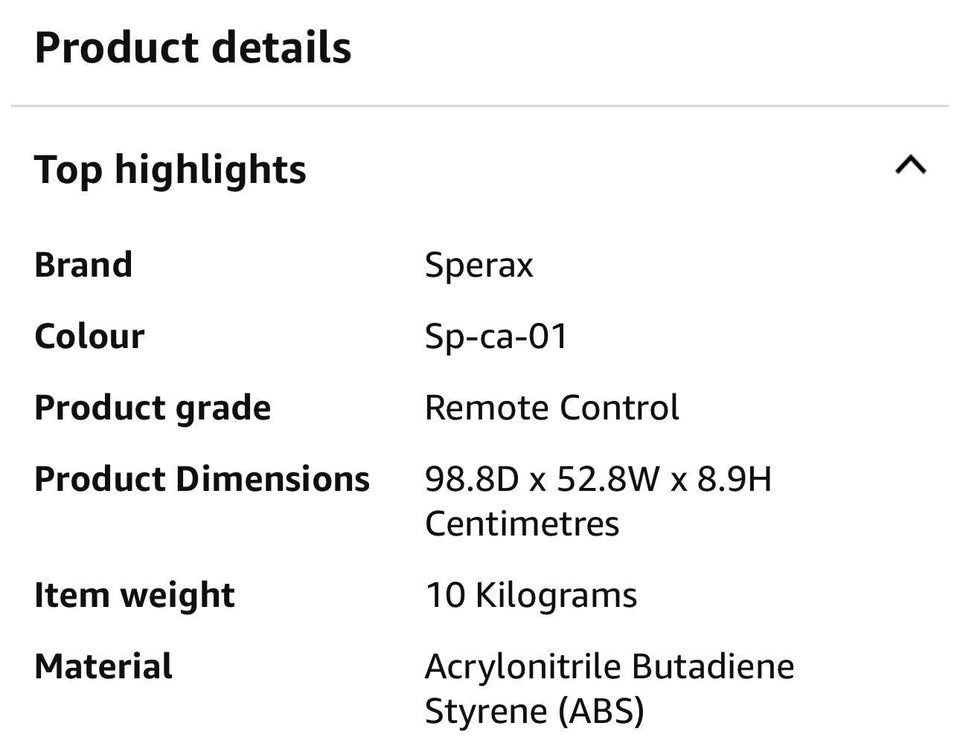Click the 8.9H height figure

pos(733,479)
